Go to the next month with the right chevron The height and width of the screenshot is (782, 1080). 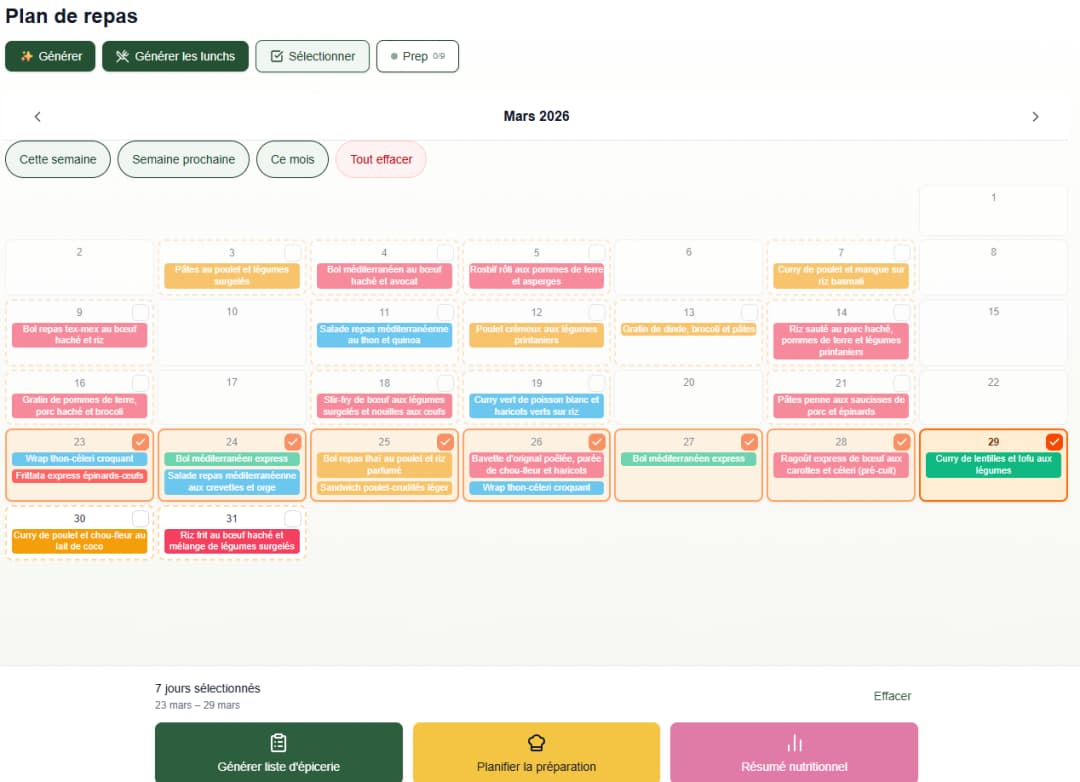click(x=1036, y=116)
